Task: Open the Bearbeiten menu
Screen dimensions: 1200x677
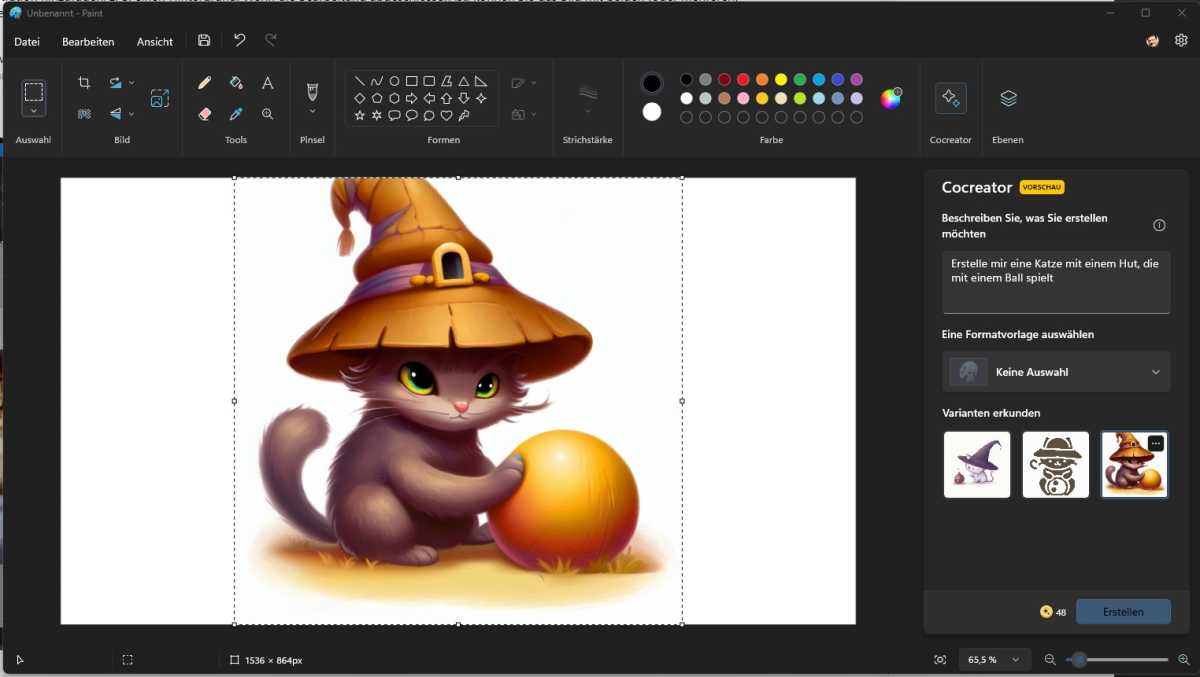Action: click(x=89, y=42)
